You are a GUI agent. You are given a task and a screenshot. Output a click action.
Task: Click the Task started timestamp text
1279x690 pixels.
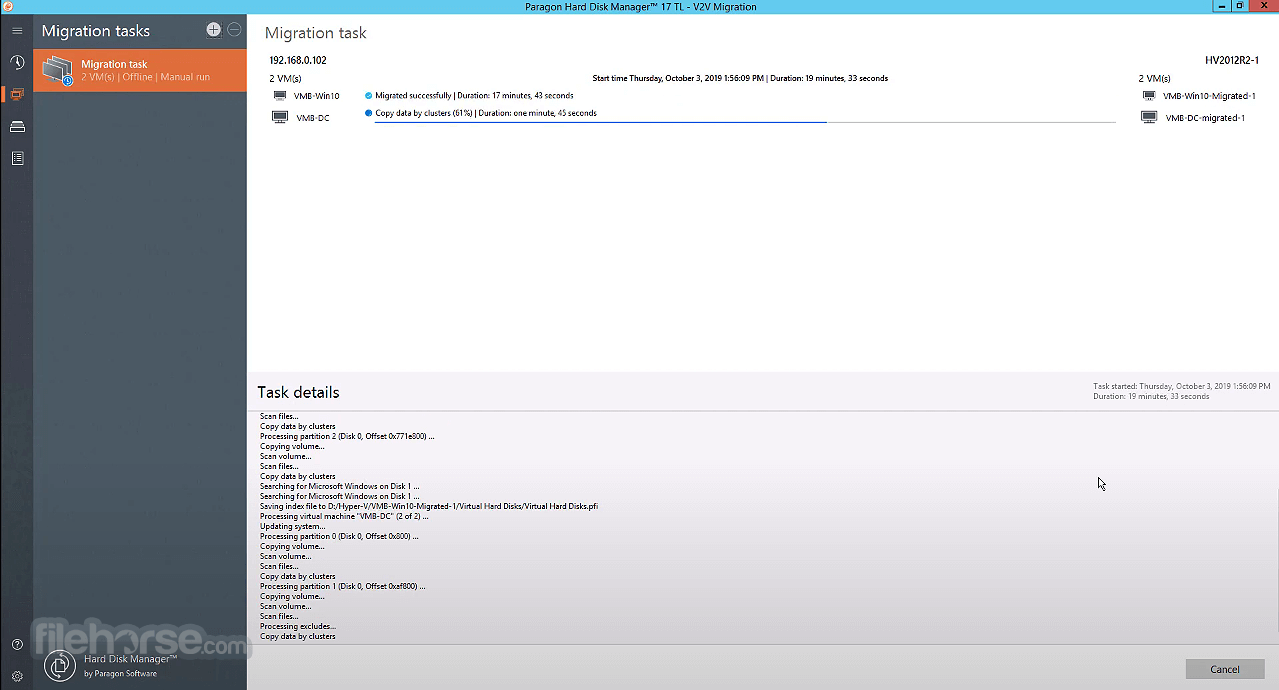click(x=1182, y=386)
